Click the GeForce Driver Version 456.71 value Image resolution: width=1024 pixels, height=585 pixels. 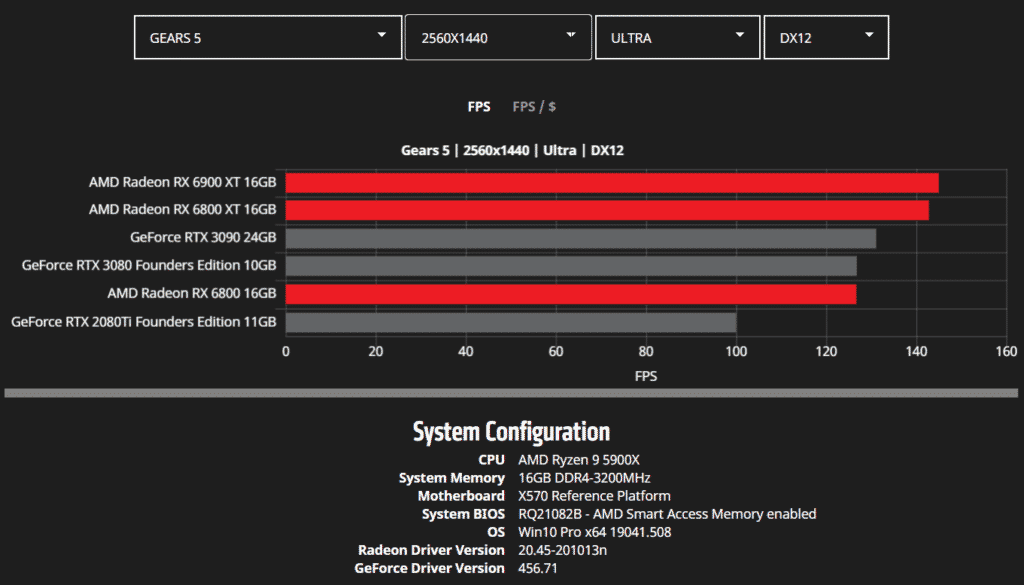tap(537, 568)
